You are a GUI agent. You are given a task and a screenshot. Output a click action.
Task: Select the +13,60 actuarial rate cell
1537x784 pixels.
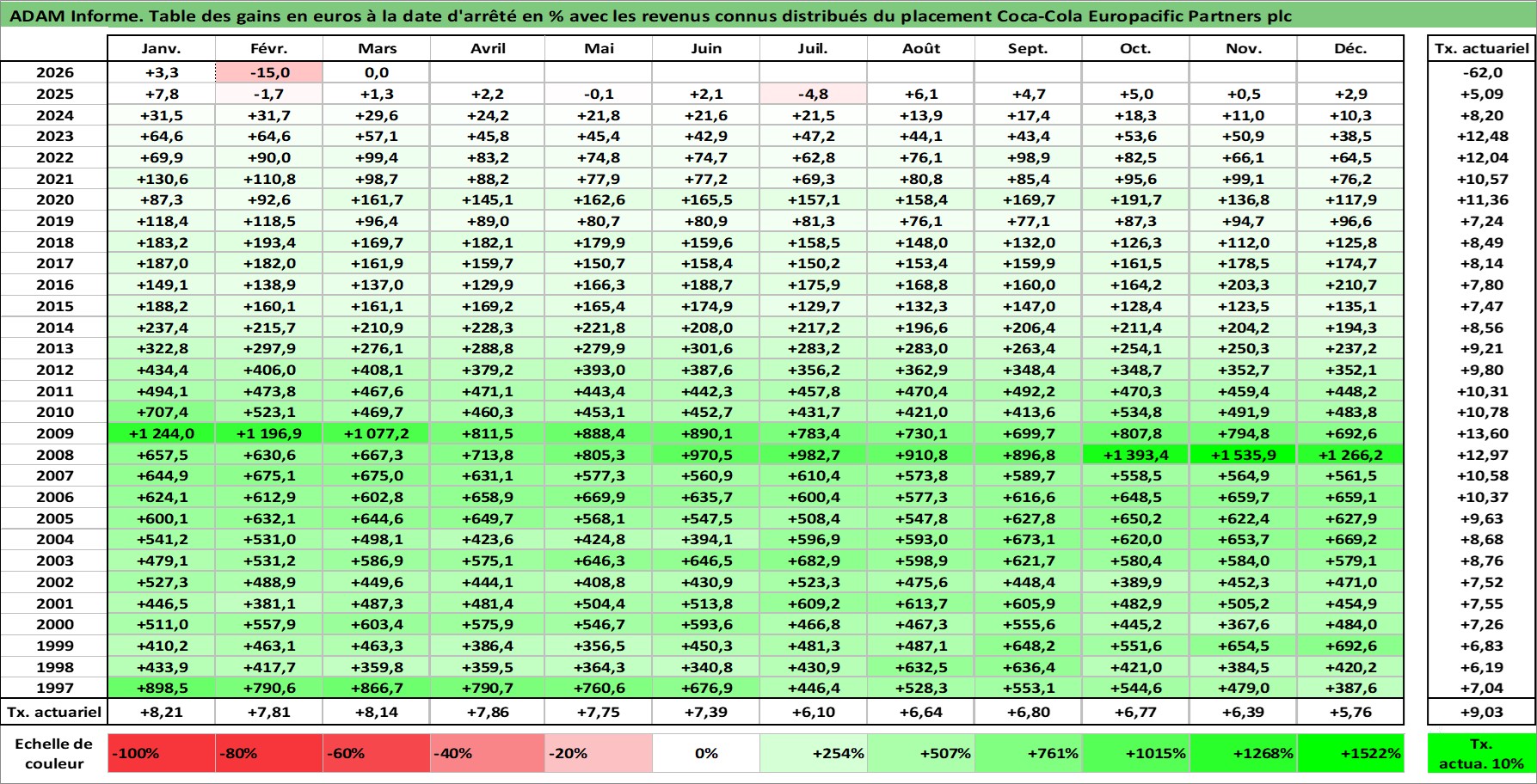tap(1481, 433)
